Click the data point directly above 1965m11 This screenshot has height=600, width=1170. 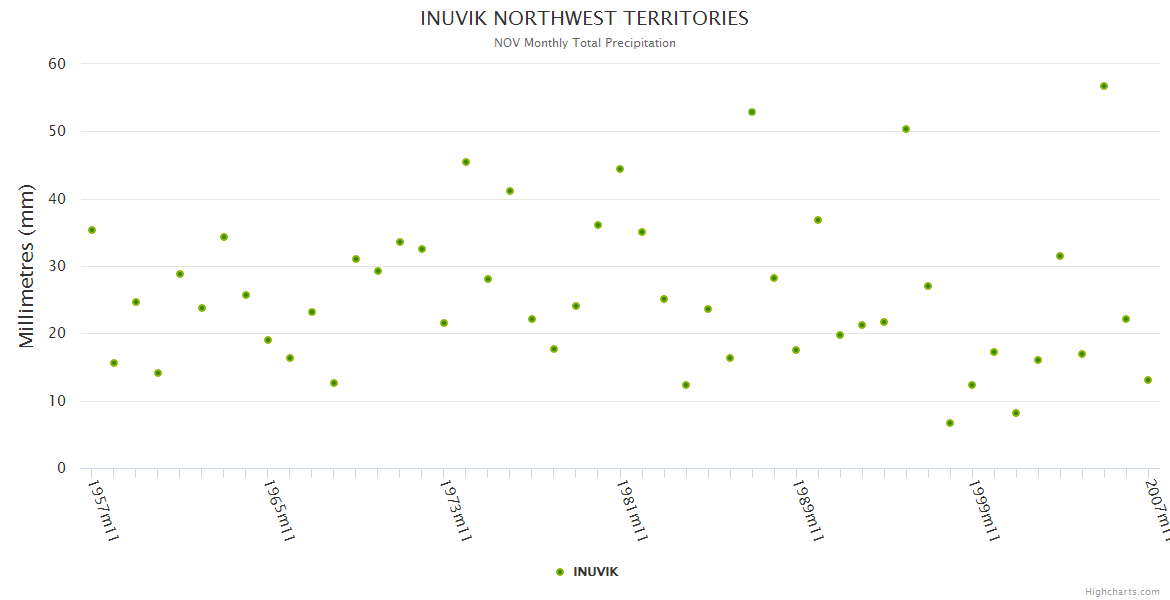268,340
